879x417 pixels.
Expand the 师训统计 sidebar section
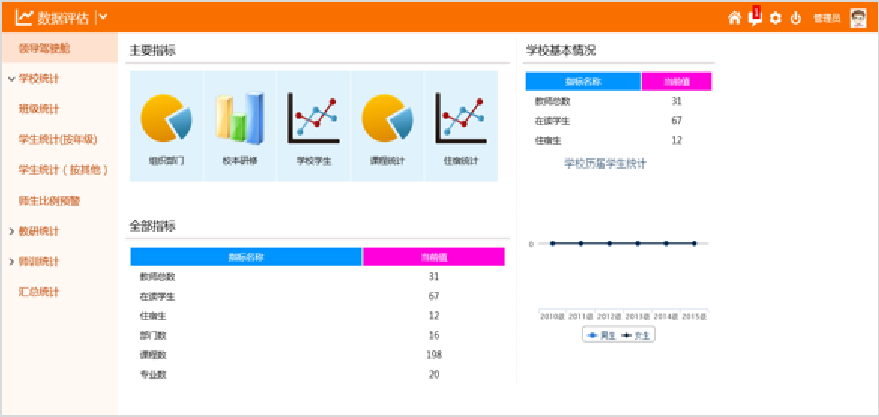tap(39, 261)
